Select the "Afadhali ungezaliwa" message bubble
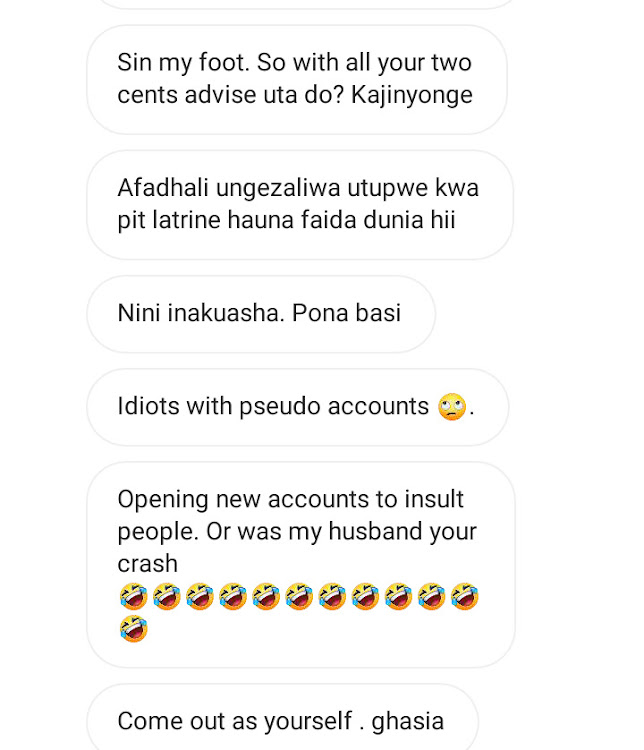The height and width of the screenshot is (750, 644). tap(300, 205)
